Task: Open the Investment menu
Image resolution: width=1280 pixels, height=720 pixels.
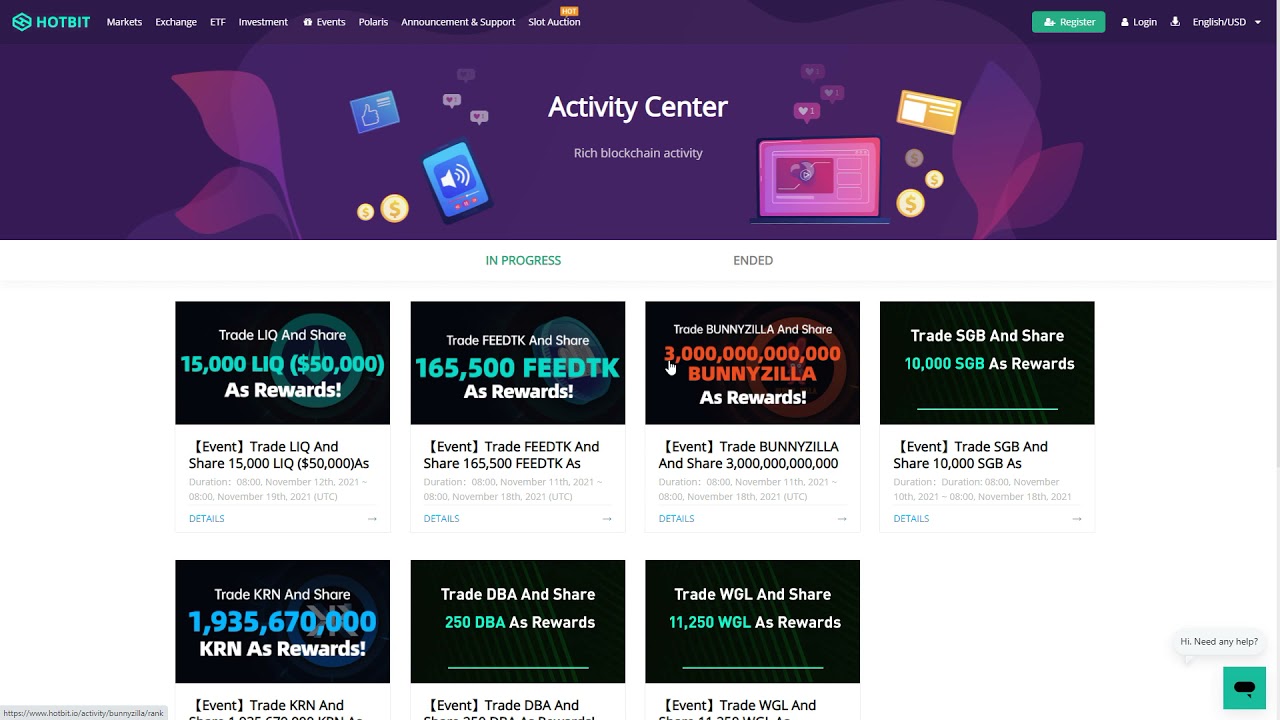Action: (263, 22)
